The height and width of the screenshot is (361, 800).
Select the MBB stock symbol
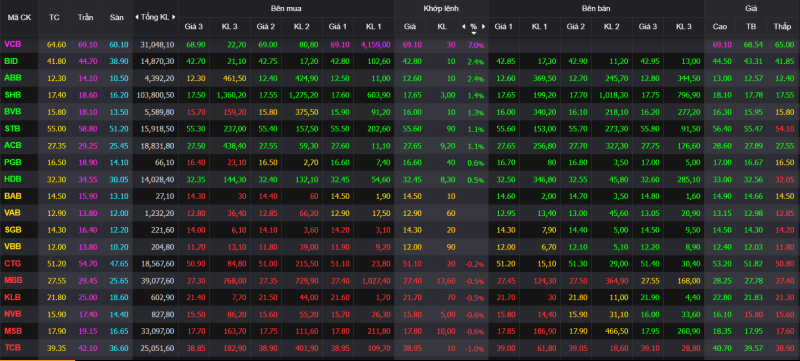click(12, 280)
